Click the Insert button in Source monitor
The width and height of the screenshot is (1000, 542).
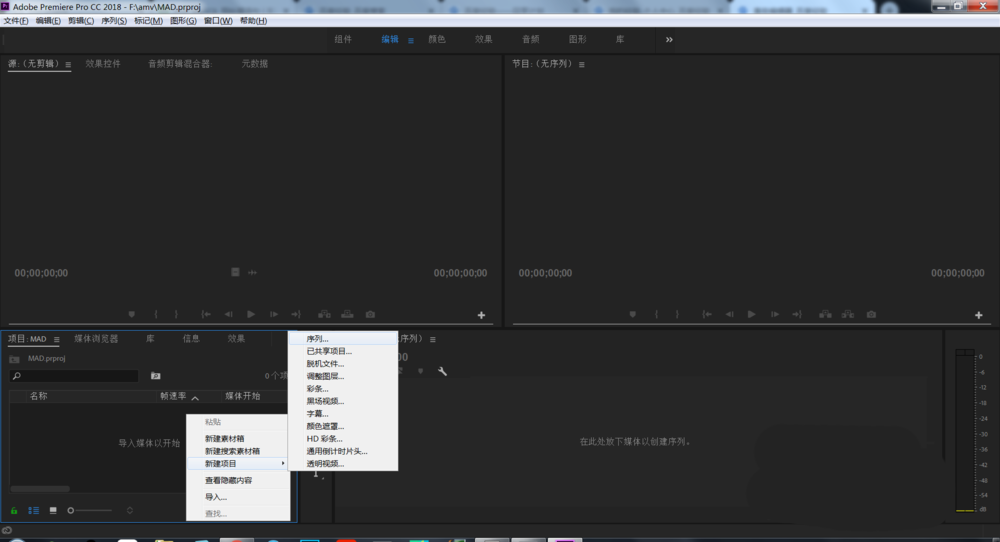tap(324, 314)
